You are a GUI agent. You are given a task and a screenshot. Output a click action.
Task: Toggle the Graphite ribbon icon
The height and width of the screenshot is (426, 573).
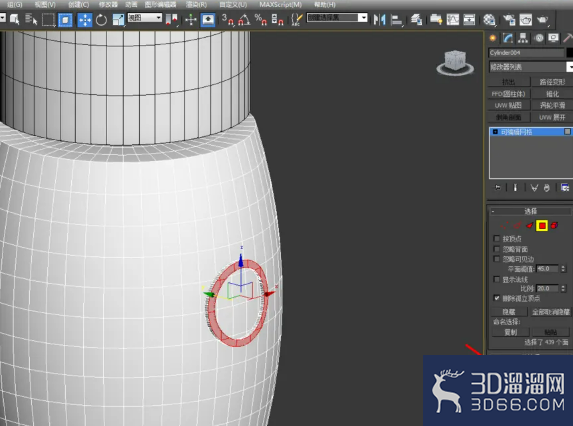pos(436,19)
